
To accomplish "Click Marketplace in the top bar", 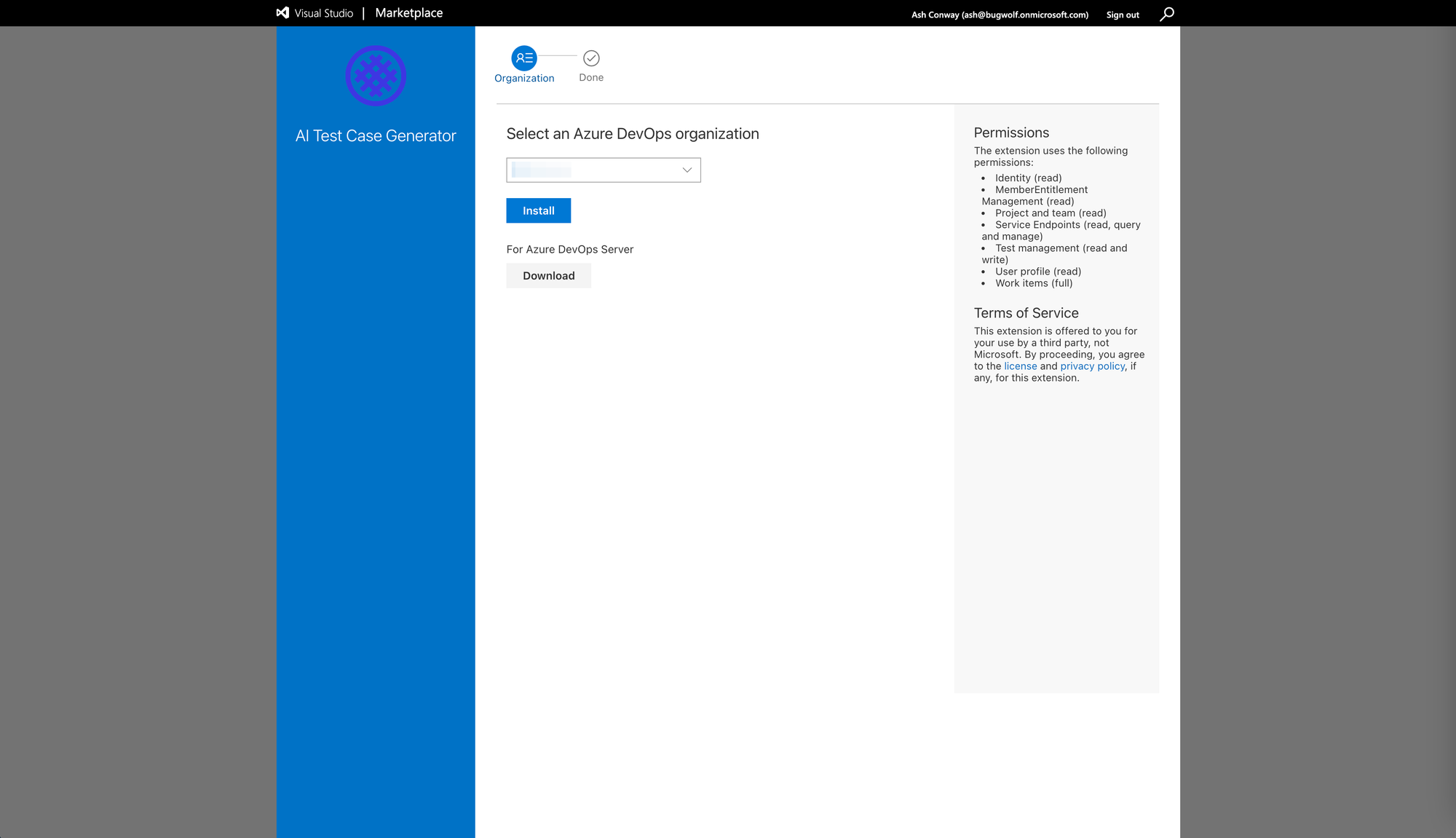I will (408, 12).
